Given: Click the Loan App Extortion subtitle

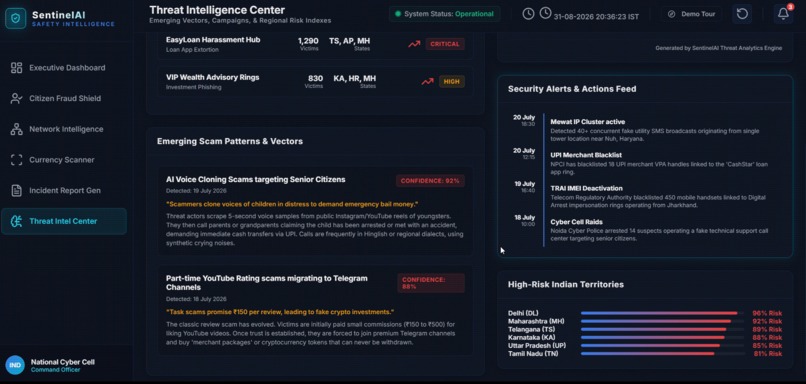Looking at the screenshot, I should coord(192,50).
